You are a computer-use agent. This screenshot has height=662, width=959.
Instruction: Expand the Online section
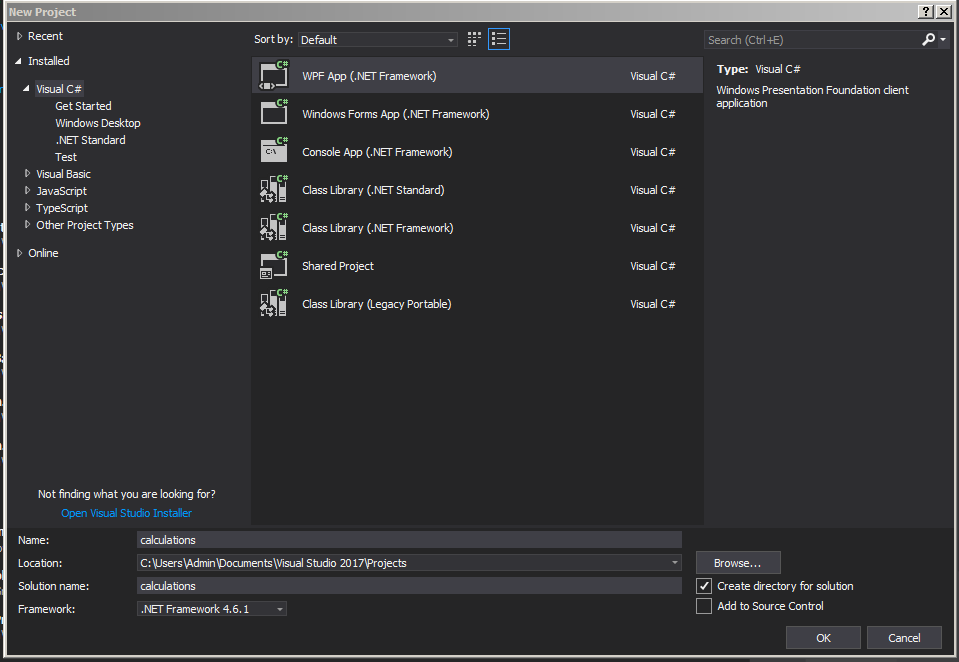tap(18, 252)
